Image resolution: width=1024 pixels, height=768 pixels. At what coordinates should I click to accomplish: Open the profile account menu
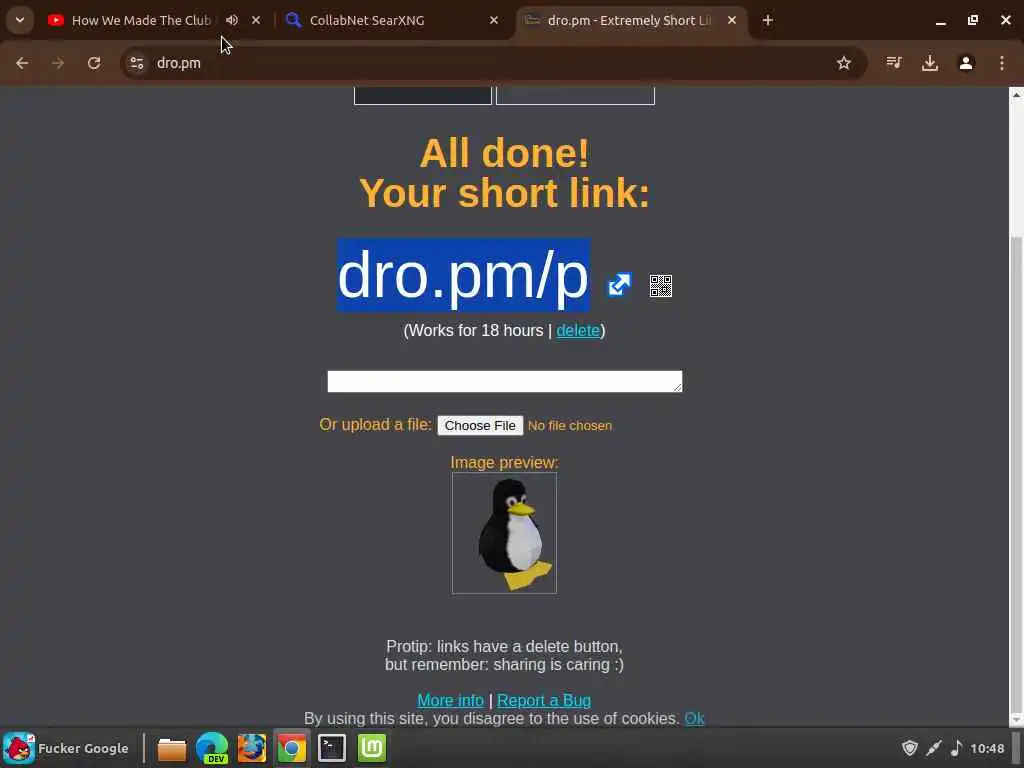point(966,63)
